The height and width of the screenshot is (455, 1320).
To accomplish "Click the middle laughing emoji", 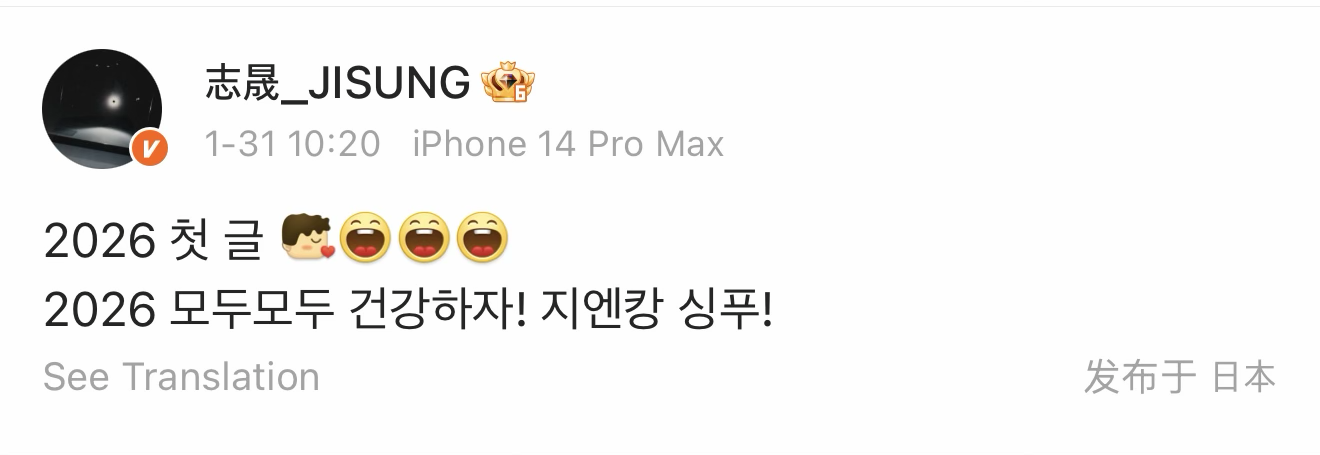I will coord(424,238).
